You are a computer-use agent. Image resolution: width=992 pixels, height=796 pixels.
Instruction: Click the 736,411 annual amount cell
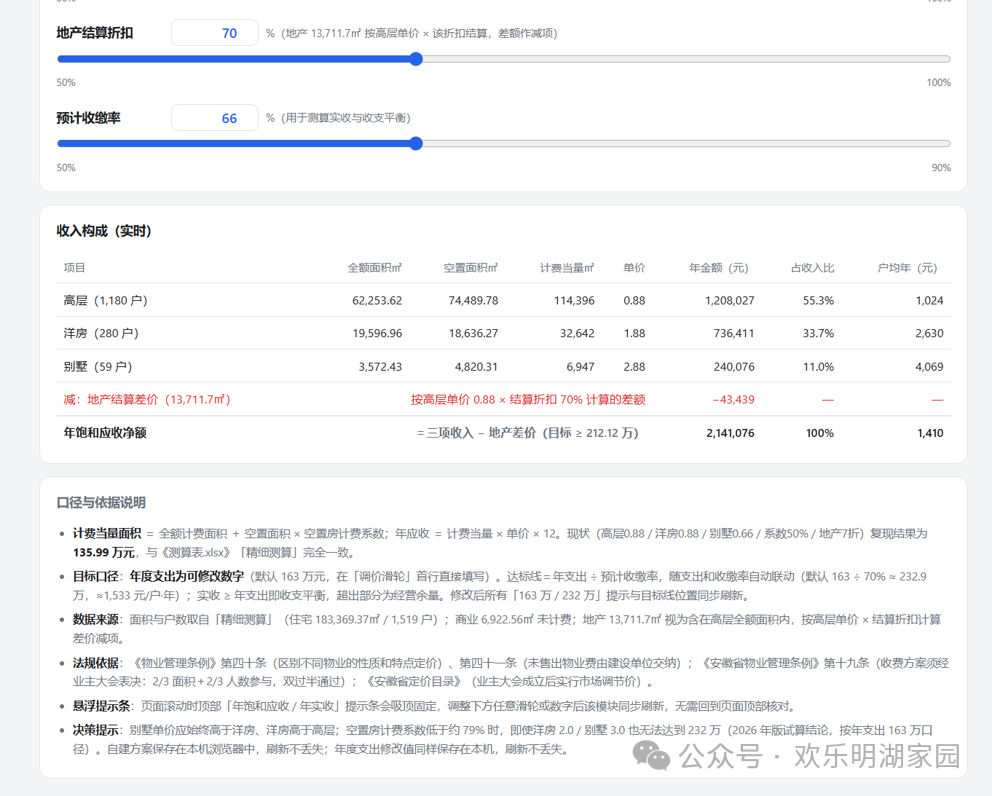[x=734, y=333]
